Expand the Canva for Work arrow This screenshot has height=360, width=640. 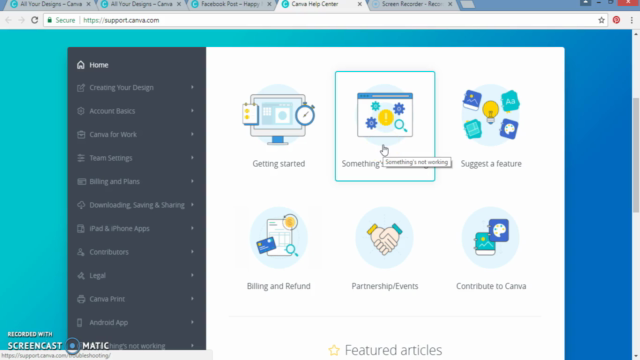pos(192,134)
